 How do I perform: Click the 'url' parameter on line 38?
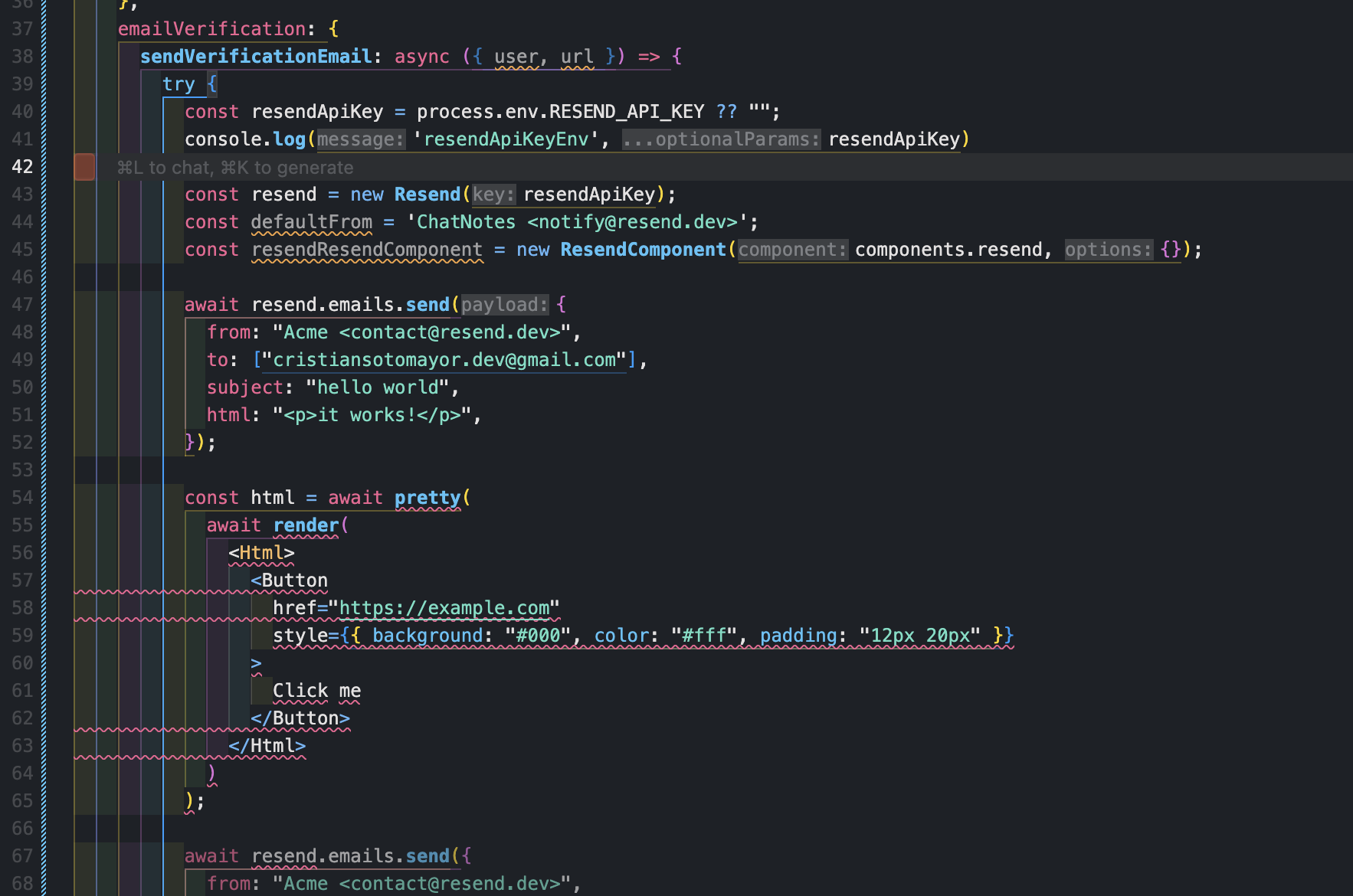(x=577, y=57)
